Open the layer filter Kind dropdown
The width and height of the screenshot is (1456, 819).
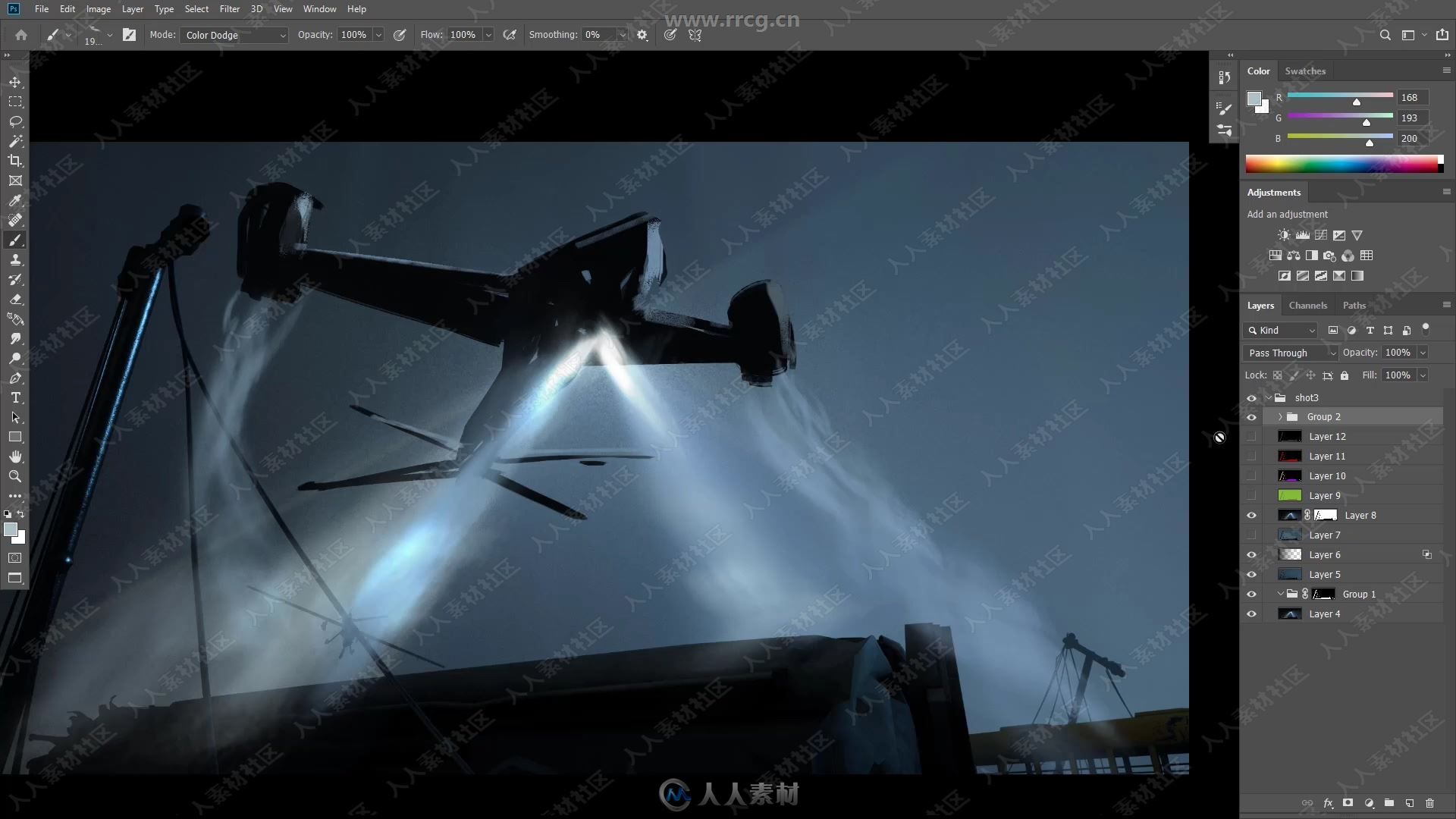(x=1281, y=331)
